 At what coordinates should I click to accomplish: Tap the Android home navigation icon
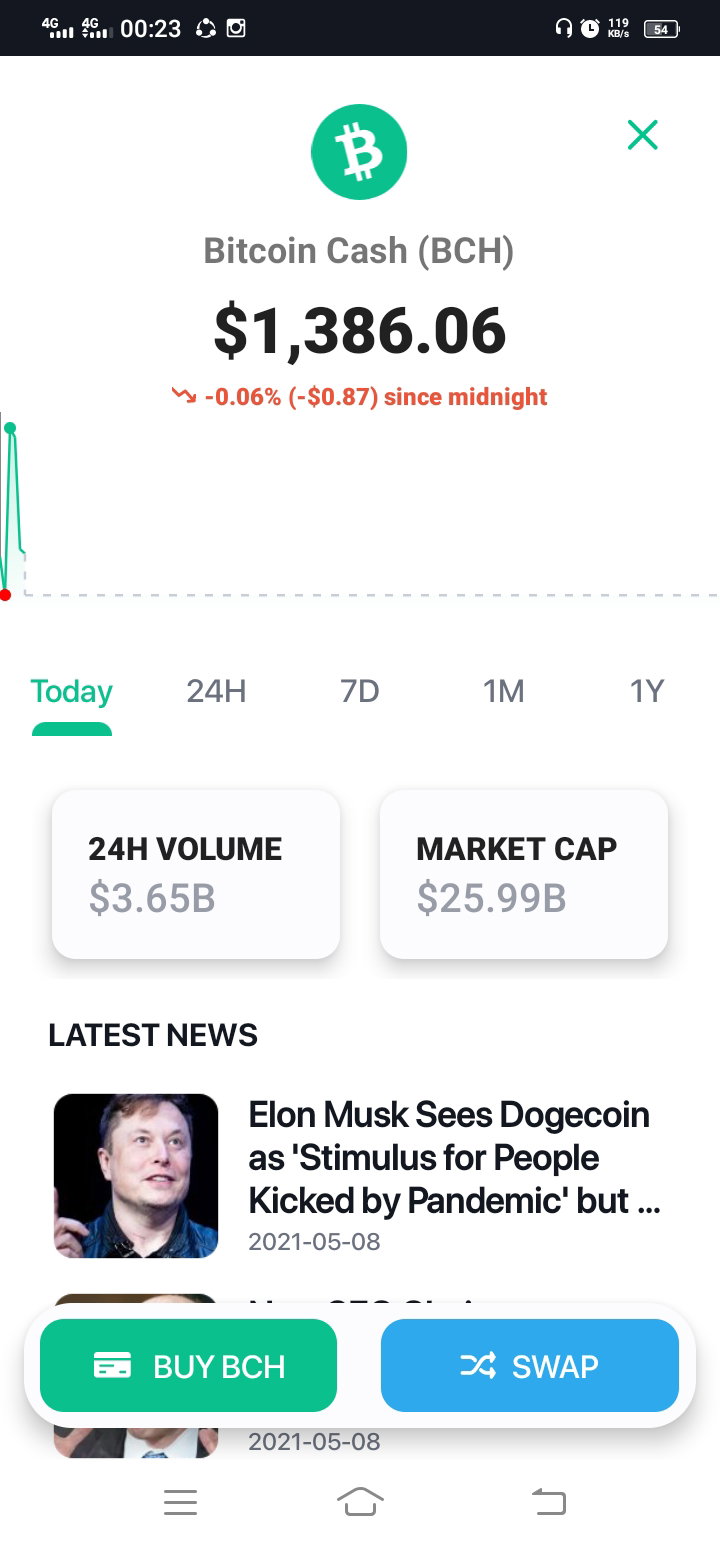(x=360, y=1501)
